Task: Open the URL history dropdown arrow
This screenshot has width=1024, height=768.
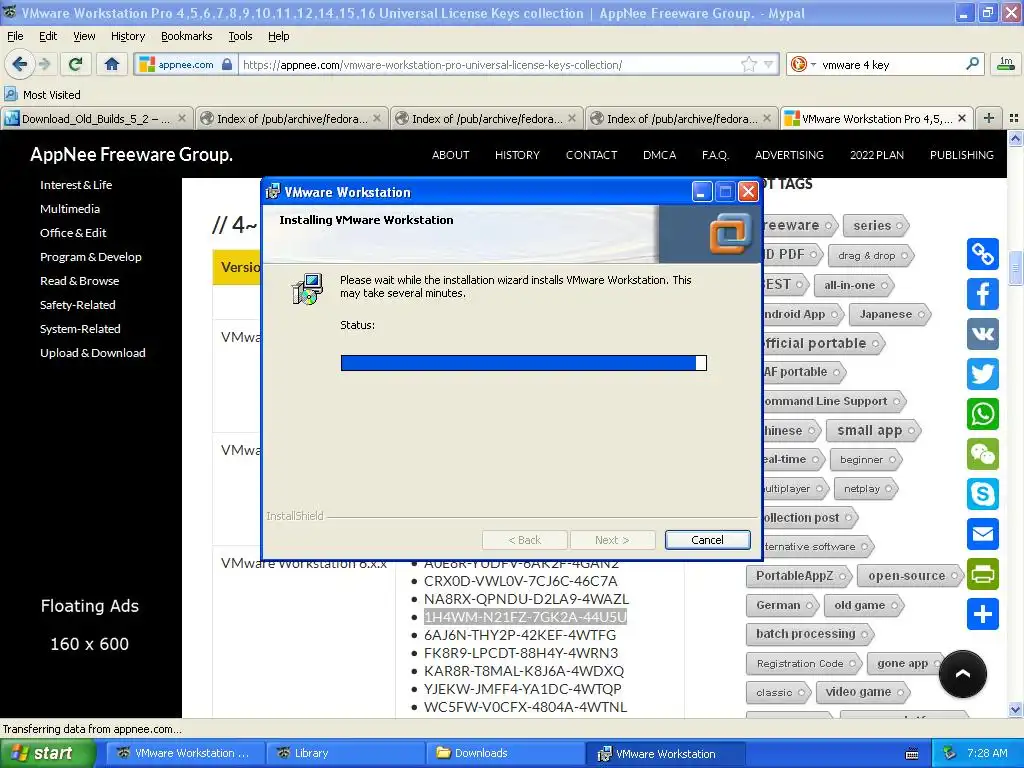Action: [x=769, y=64]
